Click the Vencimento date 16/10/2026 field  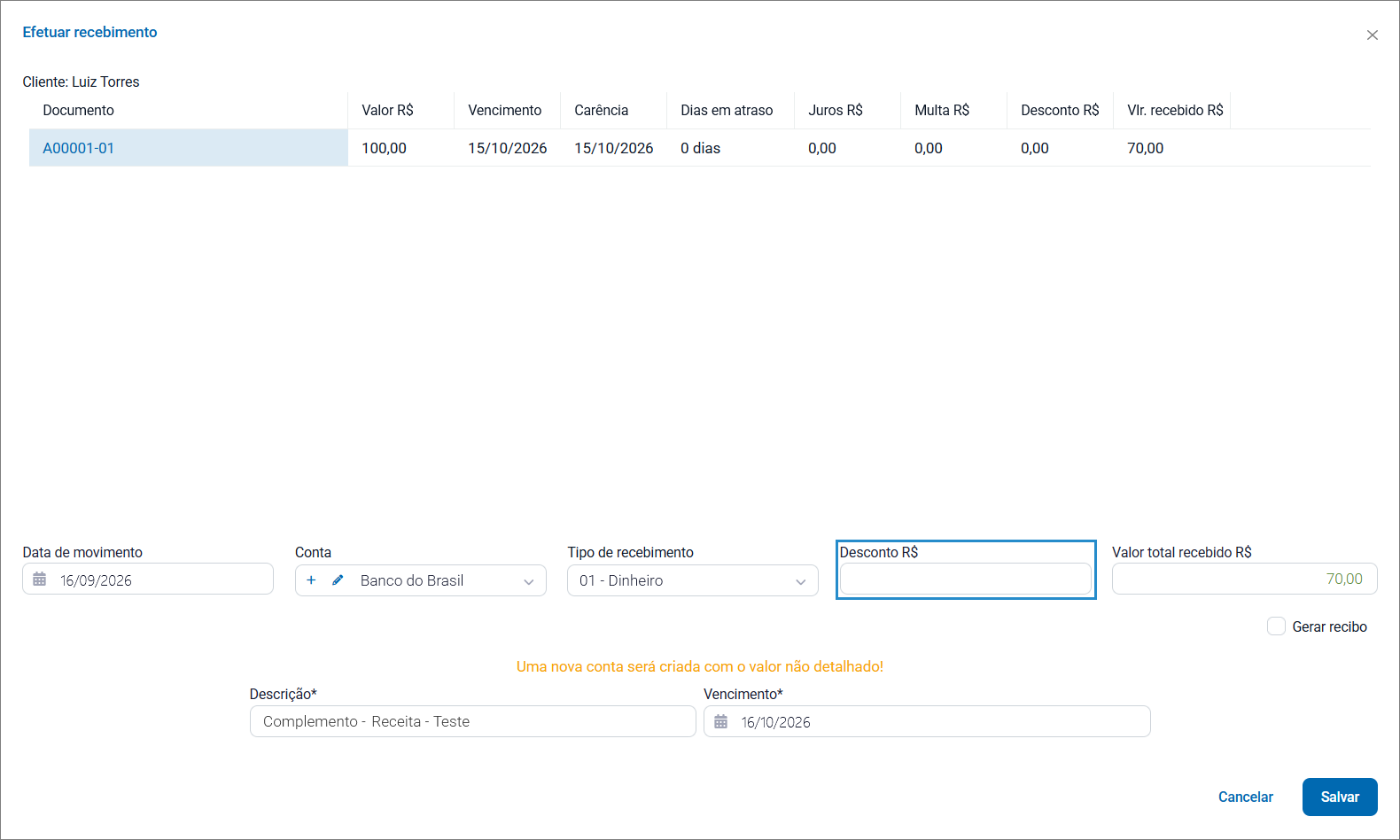click(x=927, y=721)
